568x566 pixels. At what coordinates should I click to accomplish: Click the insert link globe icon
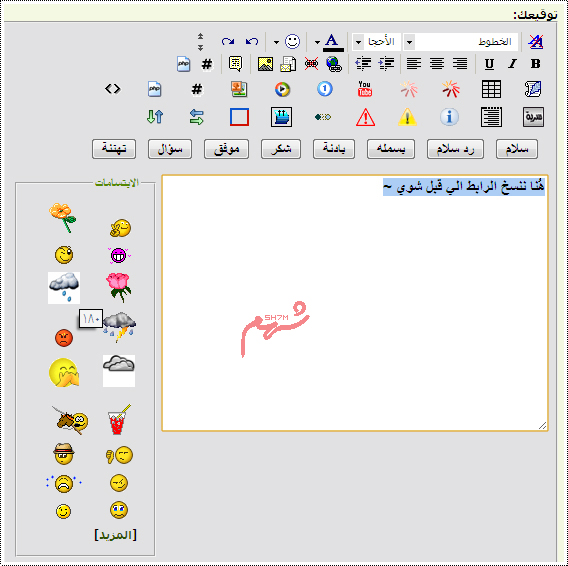pyautogui.click(x=334, y=64)
